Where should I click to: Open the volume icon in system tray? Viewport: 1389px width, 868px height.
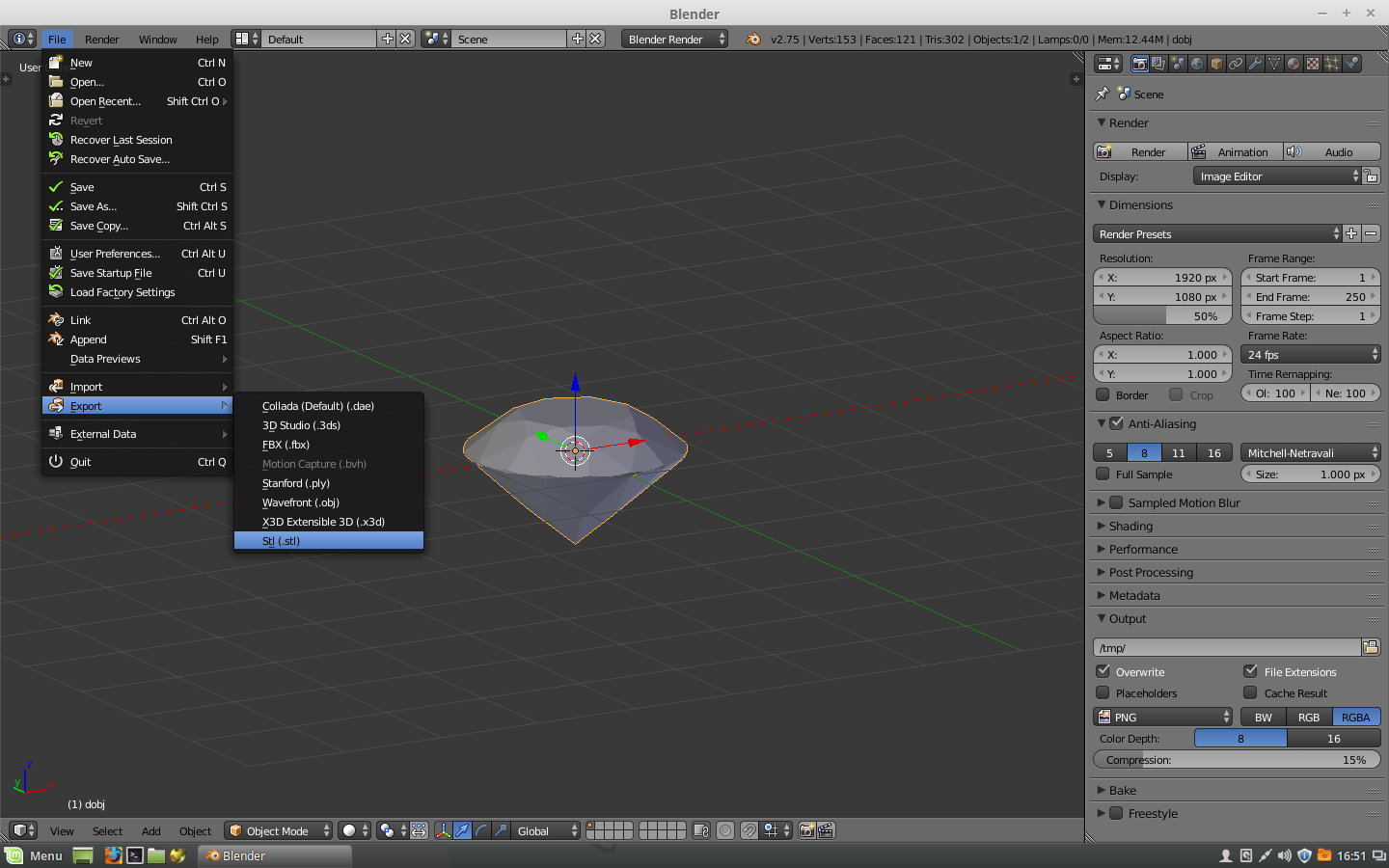pyautogui.click(x=1284, y=855)
